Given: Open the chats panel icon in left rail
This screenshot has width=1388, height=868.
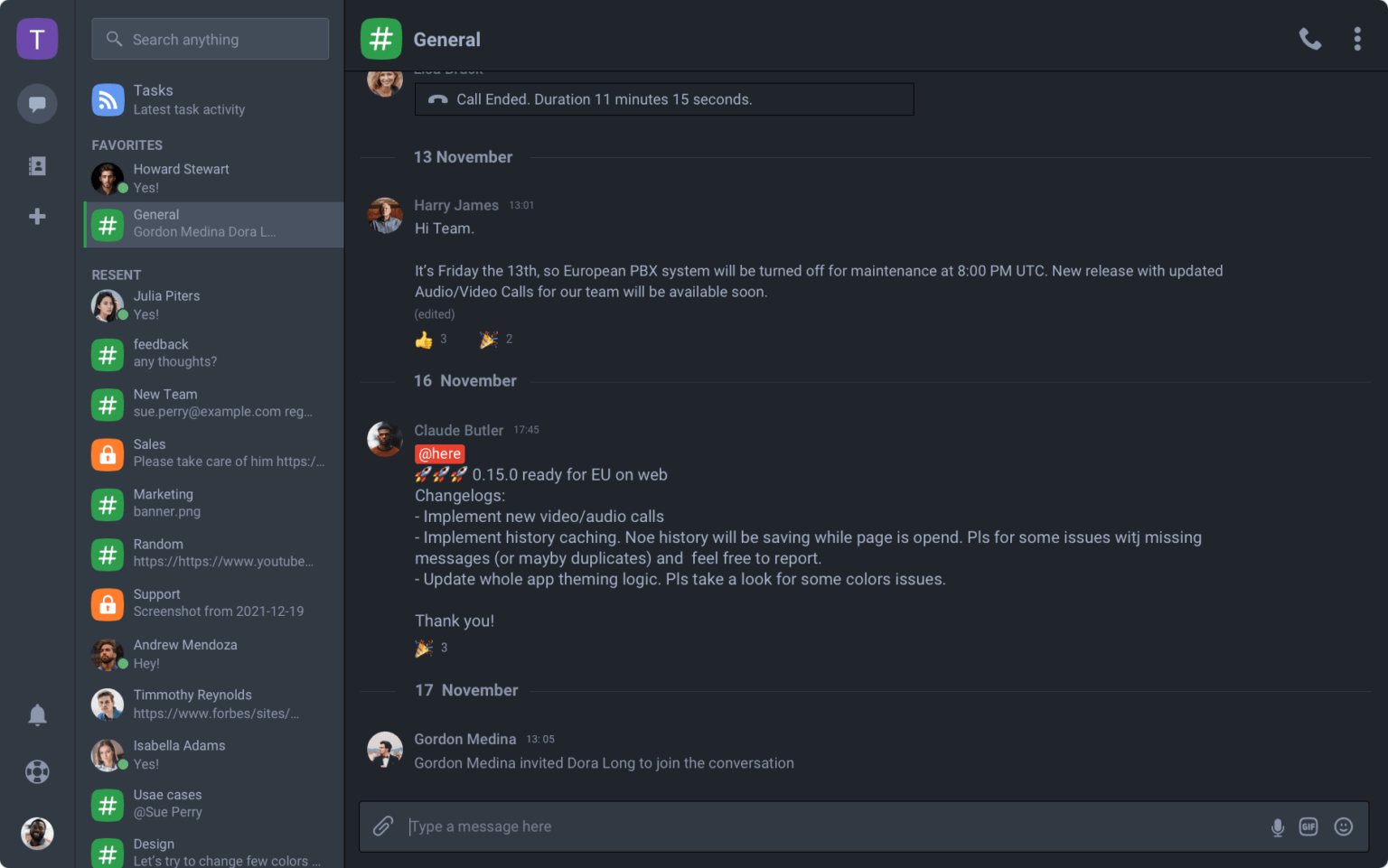Looking at the screenshot, I should 37,104.
